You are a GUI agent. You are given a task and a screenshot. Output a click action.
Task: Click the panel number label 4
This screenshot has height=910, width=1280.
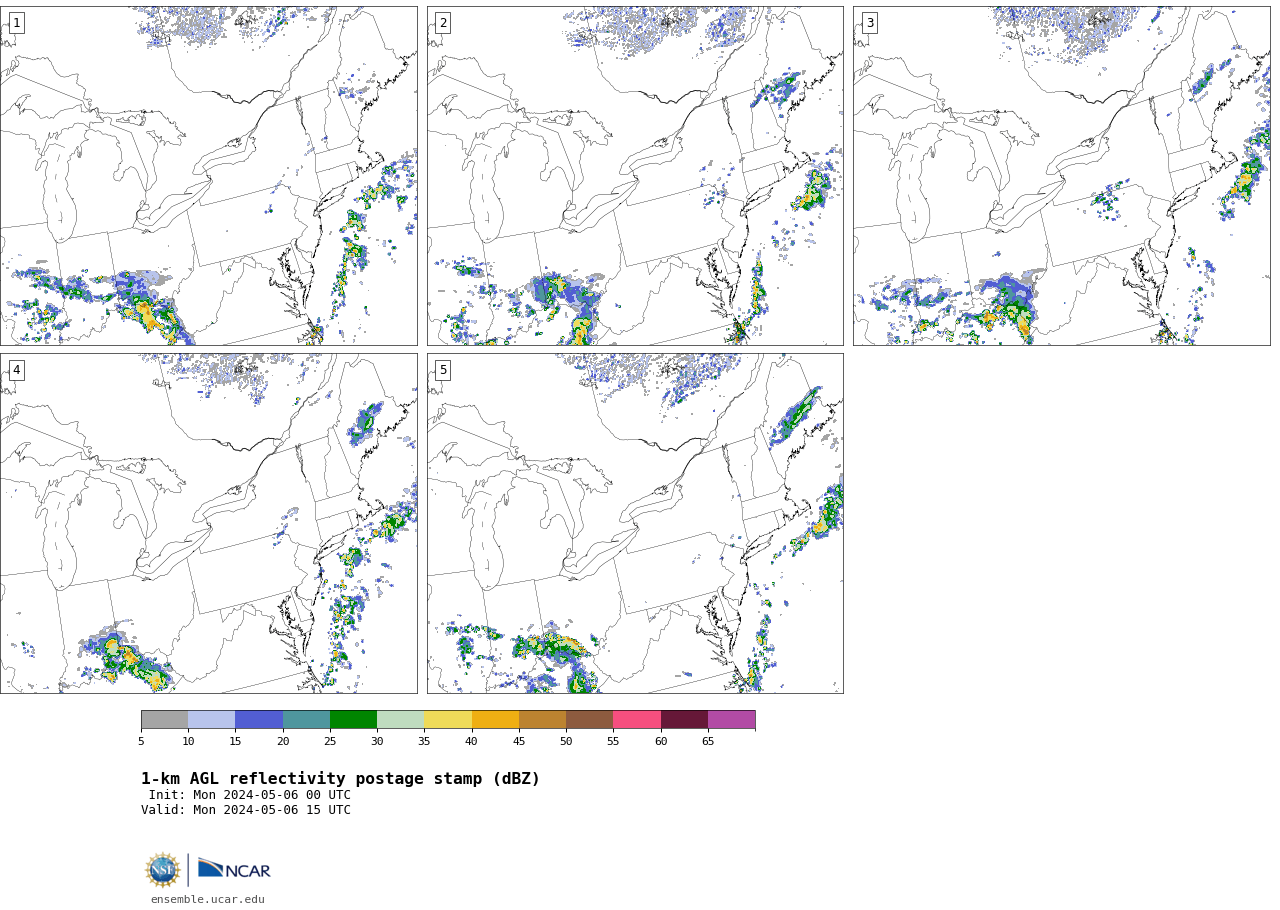(x=16, y=370)
